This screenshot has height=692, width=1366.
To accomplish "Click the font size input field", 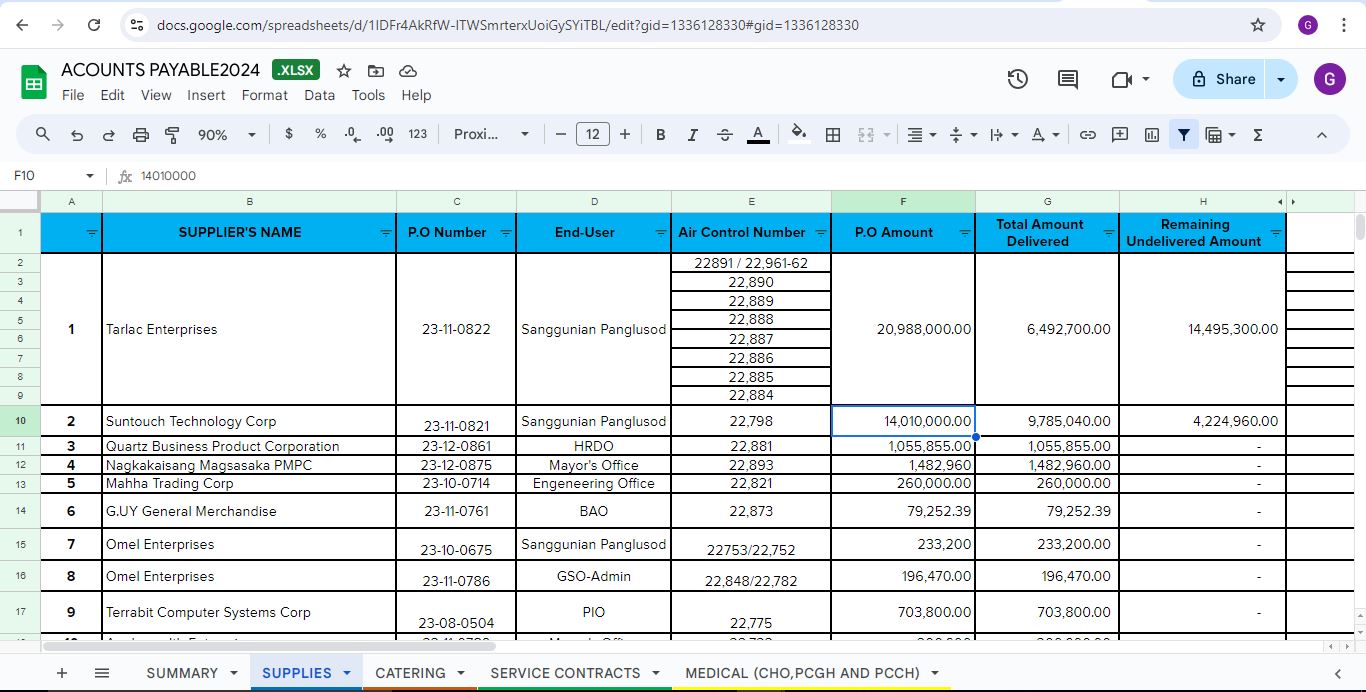I will click(593, 134).
